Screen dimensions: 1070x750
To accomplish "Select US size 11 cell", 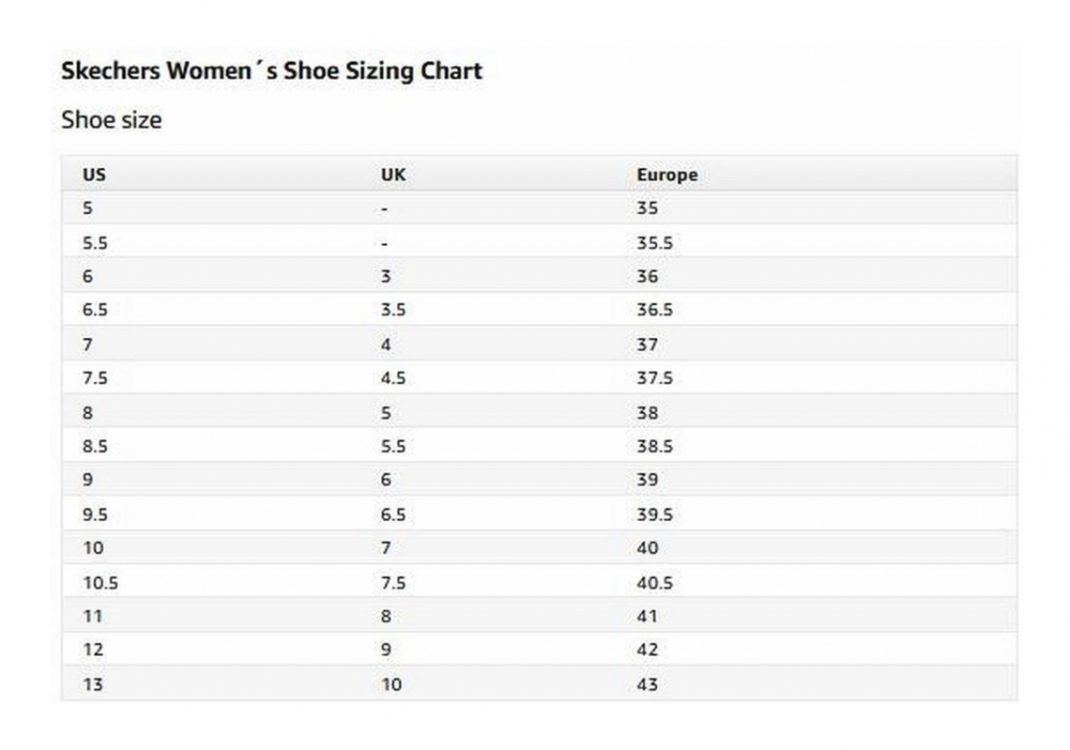I will click(92, 617).
